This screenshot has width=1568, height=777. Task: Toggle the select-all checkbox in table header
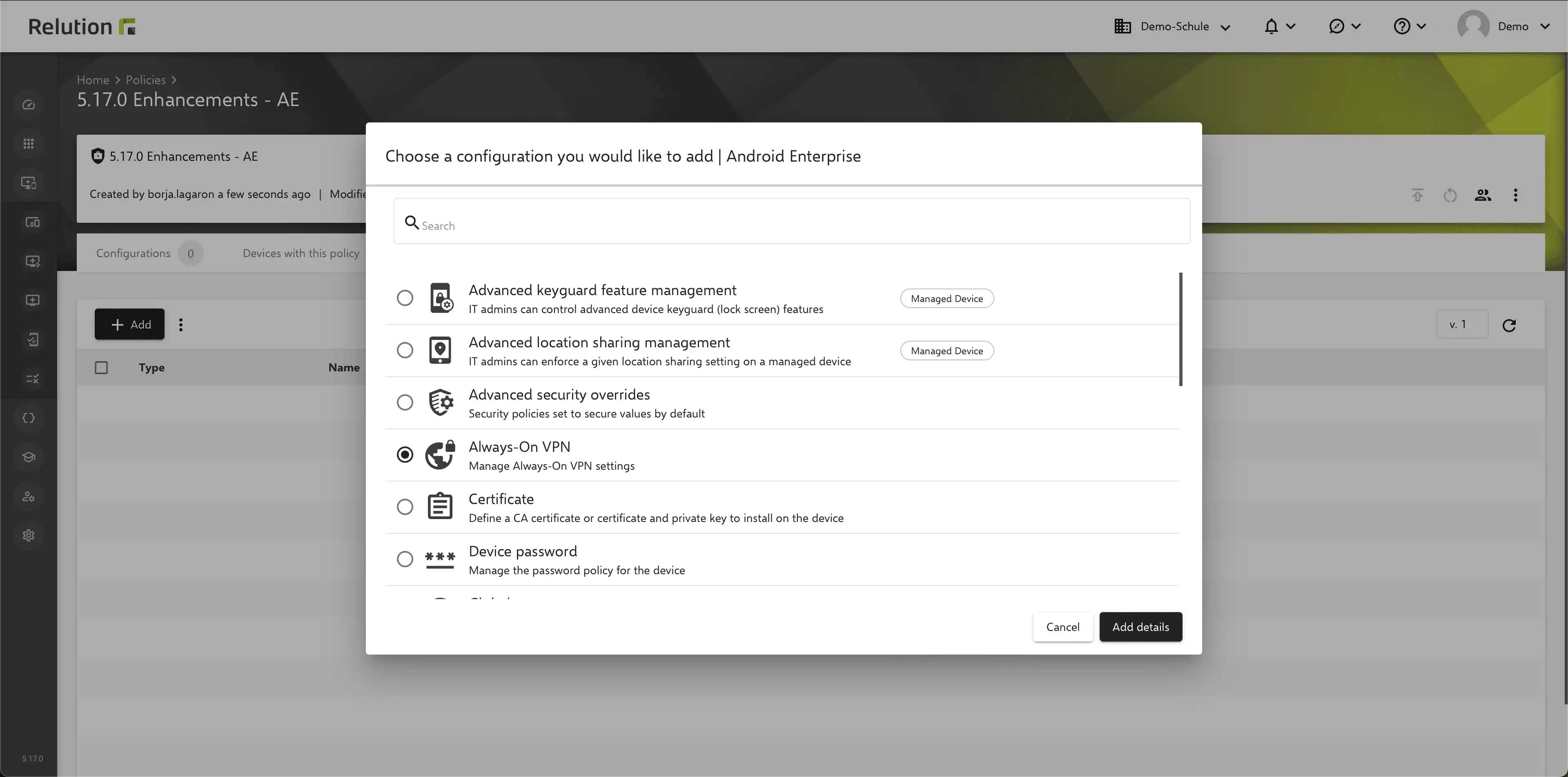tap(102, 368)
